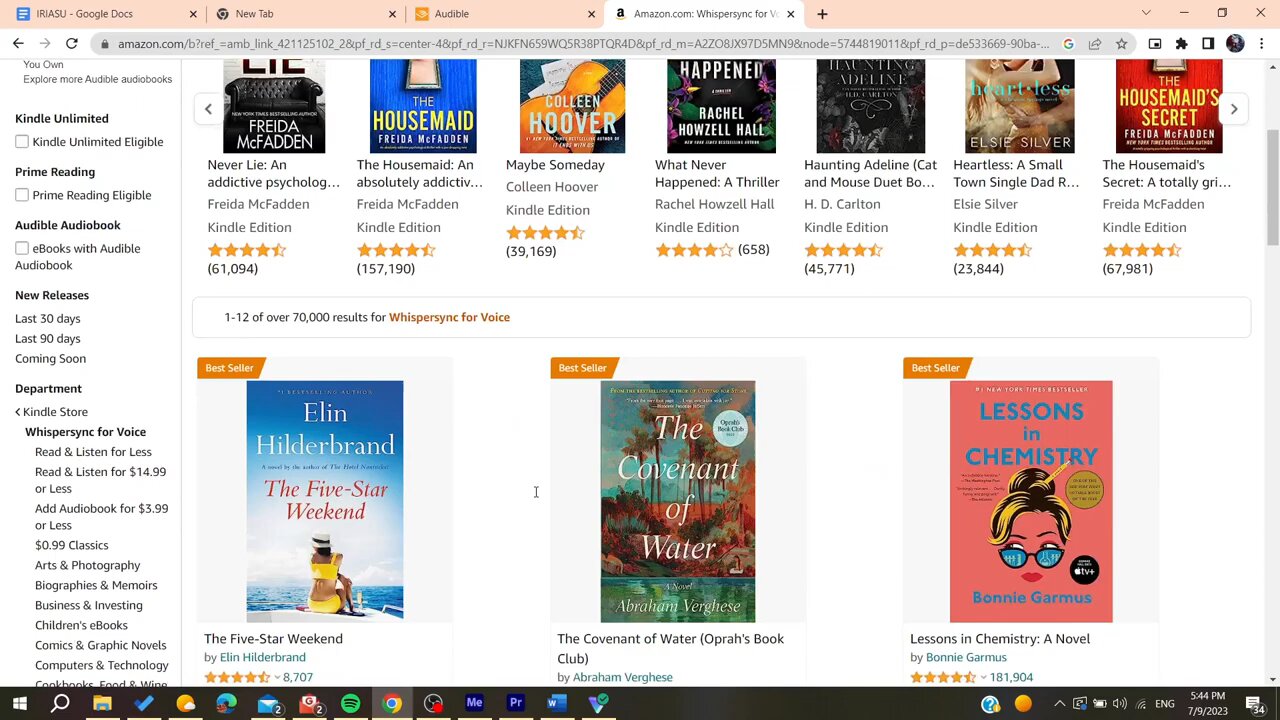The image size is (1280, 720).
Task: Open media control icon in the Chrome toolbar
Action: (x=1155, y=44)
